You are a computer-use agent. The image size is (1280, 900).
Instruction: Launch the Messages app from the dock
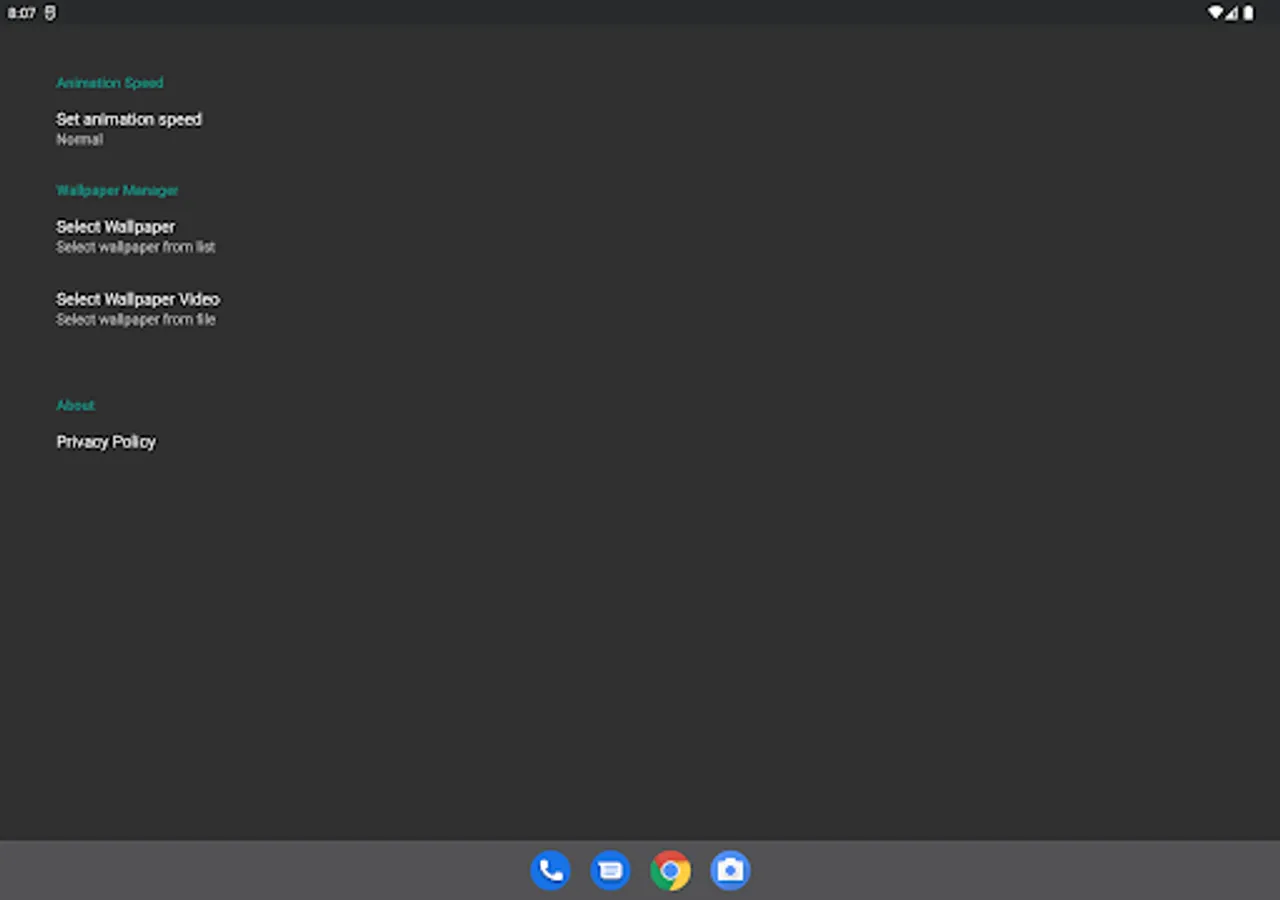610,870
